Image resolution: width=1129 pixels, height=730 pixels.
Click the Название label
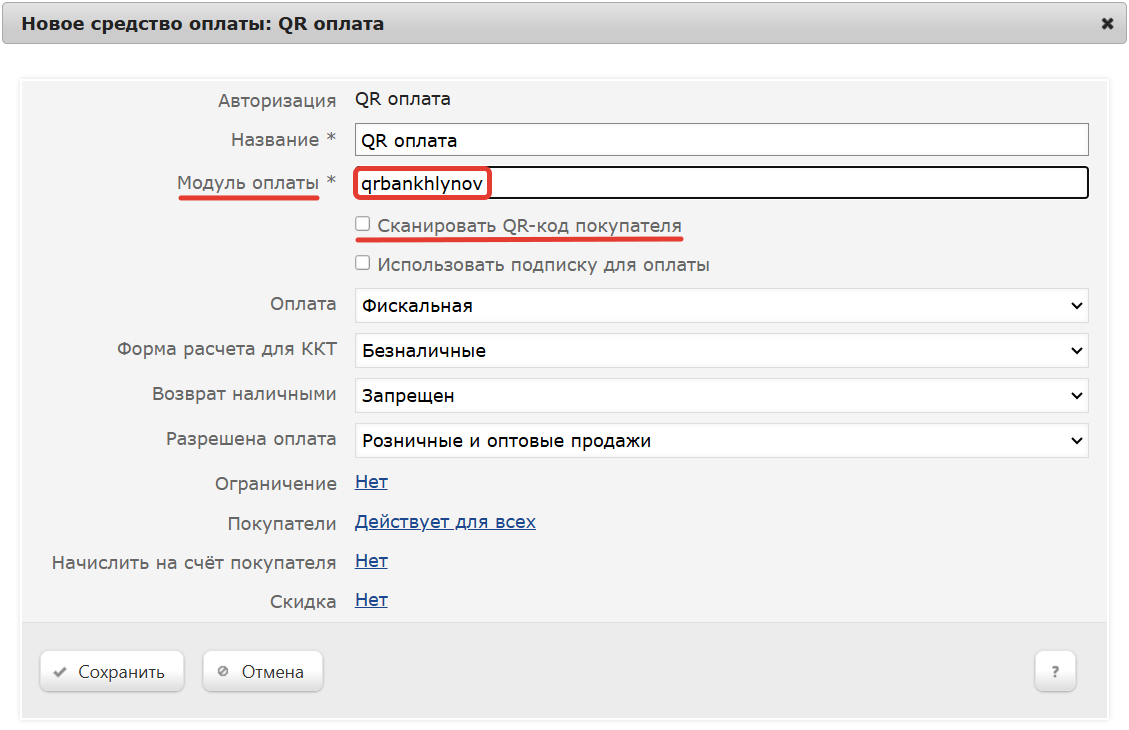pyautogui.click(x=275, y=140)
